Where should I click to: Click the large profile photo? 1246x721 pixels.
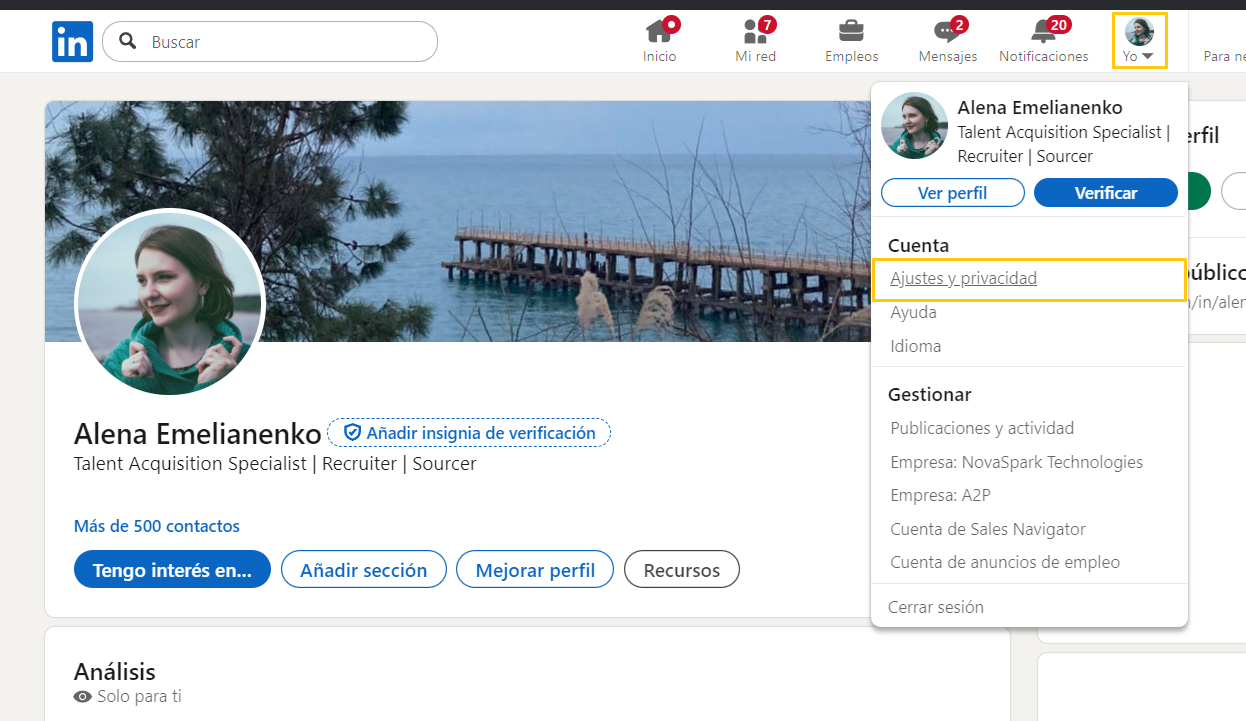(x=169, y=302)
